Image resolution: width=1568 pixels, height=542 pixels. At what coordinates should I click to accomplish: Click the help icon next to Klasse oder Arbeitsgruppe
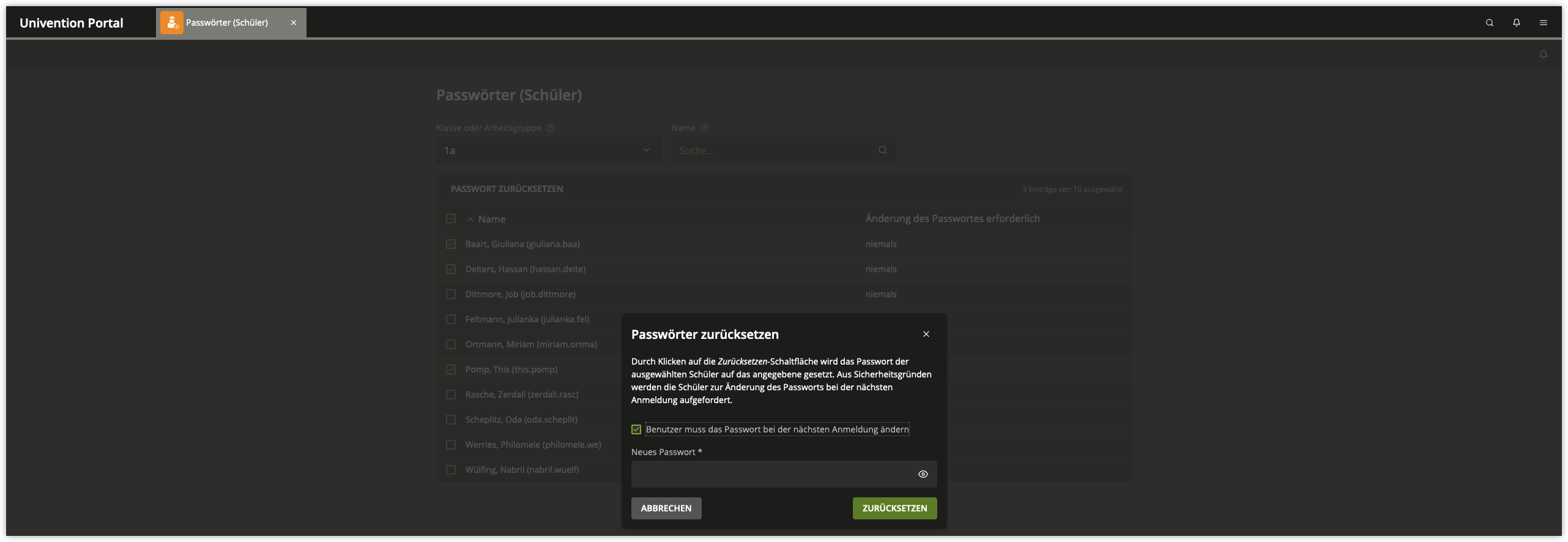coord(551,128)
